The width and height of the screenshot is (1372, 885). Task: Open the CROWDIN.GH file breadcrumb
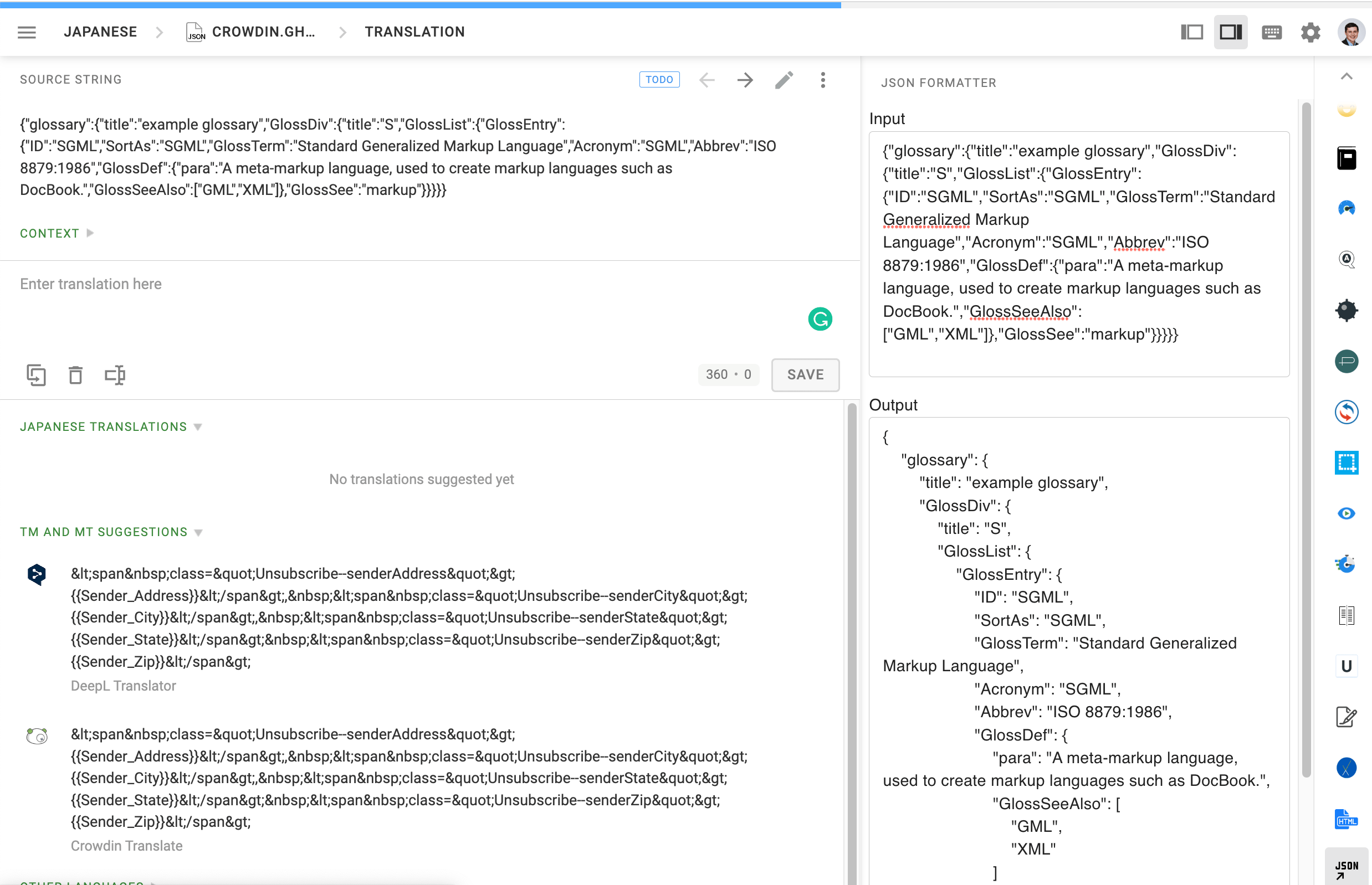tap(263, 32)
